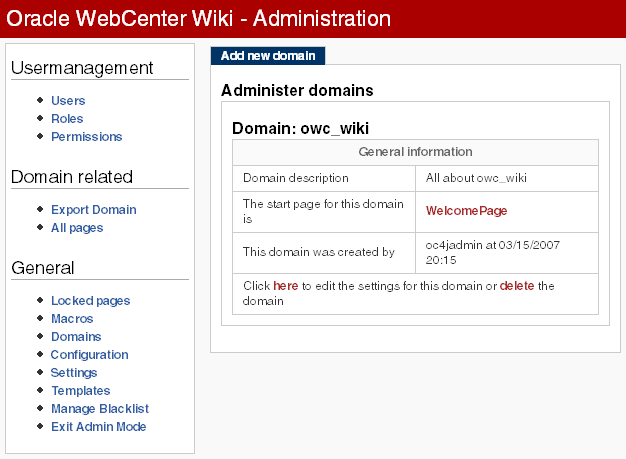Click Export Domain link
This screenshot has width=626, height=459.
coord(94,210)
